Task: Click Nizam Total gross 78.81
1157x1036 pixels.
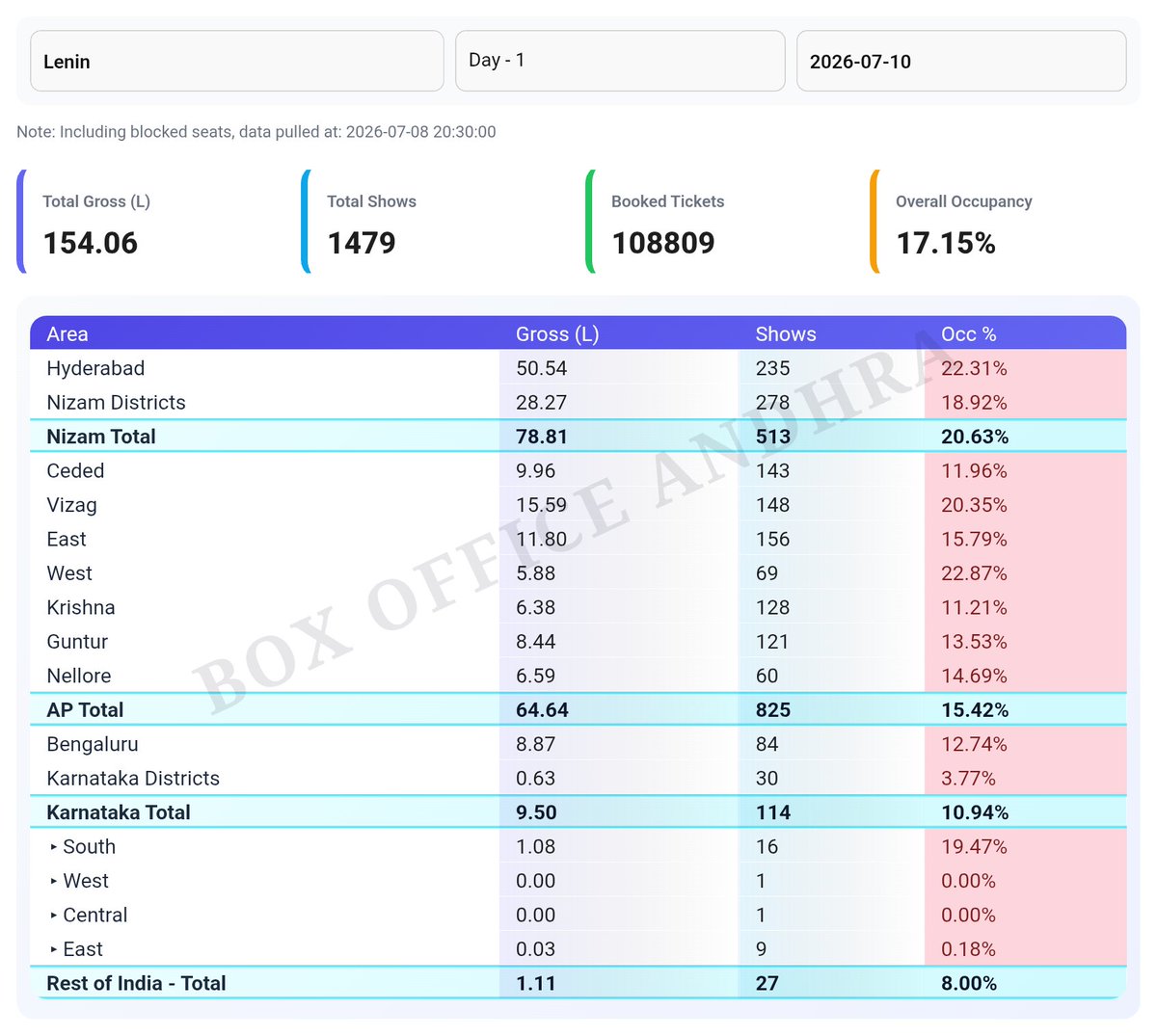Action: click(542, 437)
